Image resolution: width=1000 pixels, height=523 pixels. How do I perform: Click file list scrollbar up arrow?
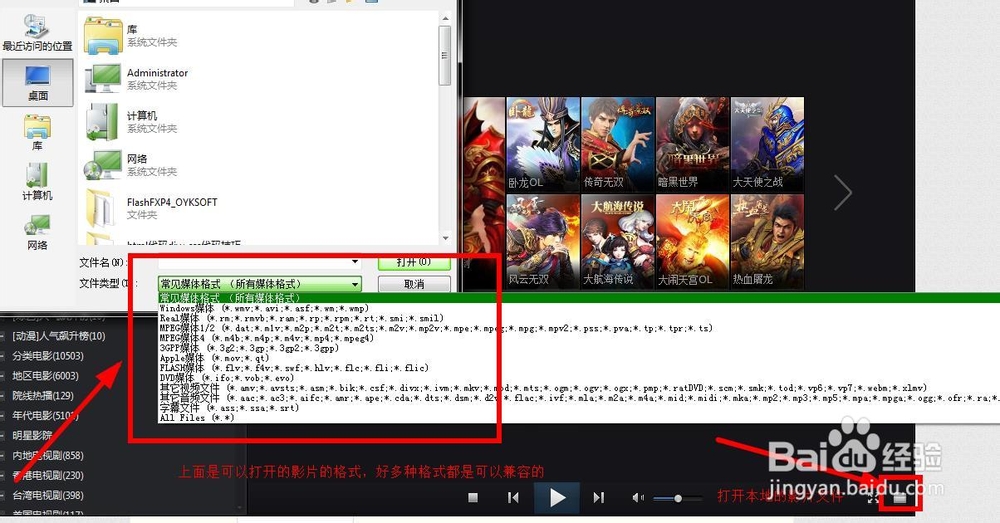(445, 18)
